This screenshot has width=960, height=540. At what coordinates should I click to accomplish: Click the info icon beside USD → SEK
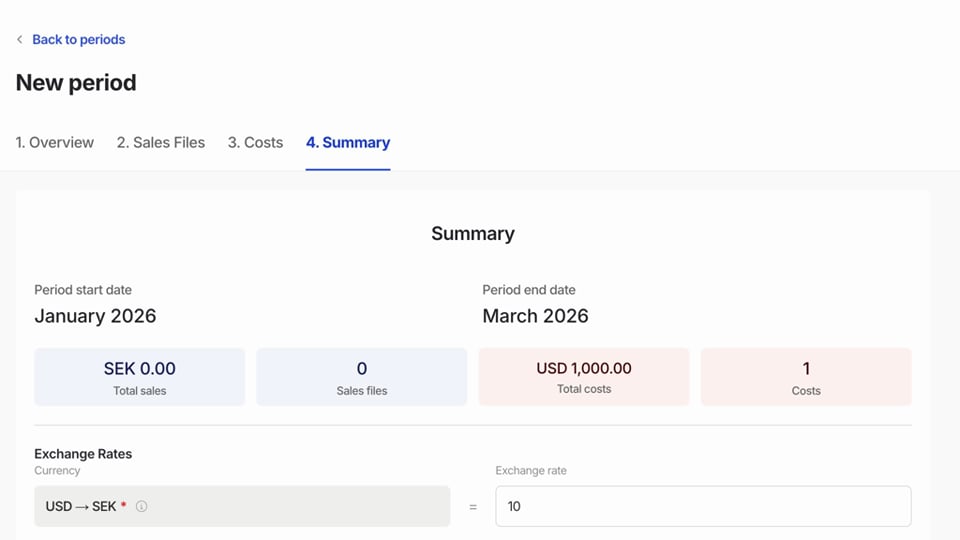coord(141,506)
